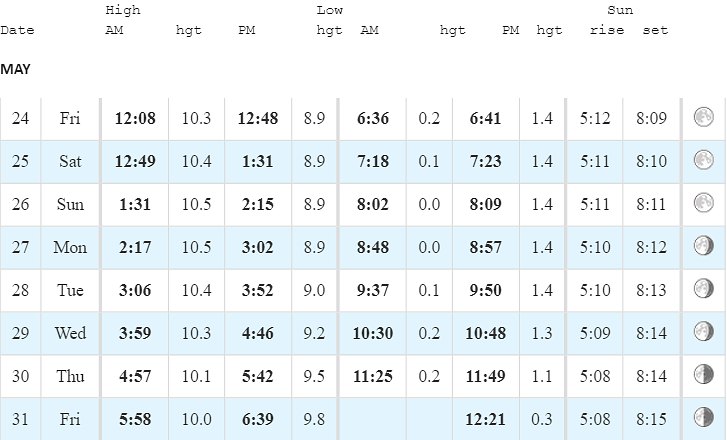Select the Sat day cell for May 25

pos(70,161)
